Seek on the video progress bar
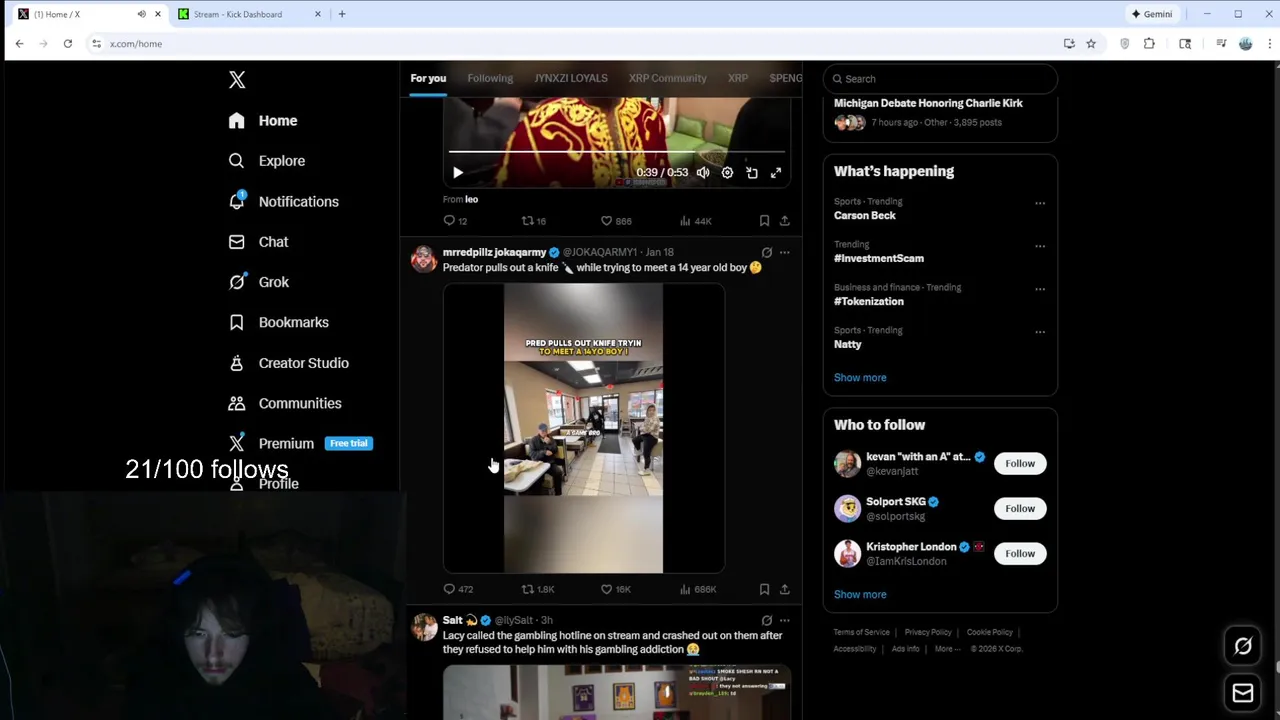Image resolution: width=1280 pixels, height=720 pixels. (x=616, y=152)
